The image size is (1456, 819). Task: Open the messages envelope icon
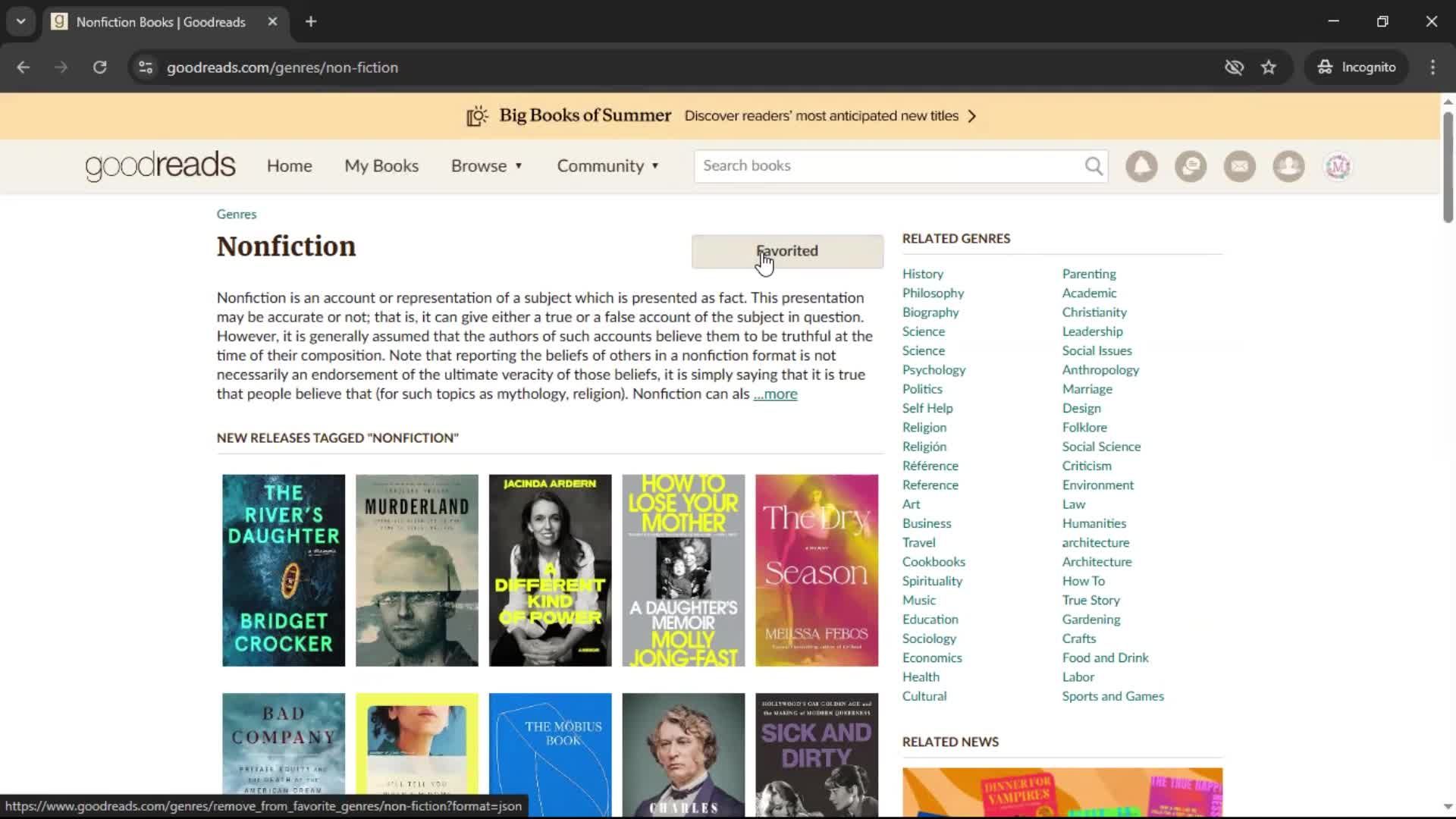(x=1240, y=166)
